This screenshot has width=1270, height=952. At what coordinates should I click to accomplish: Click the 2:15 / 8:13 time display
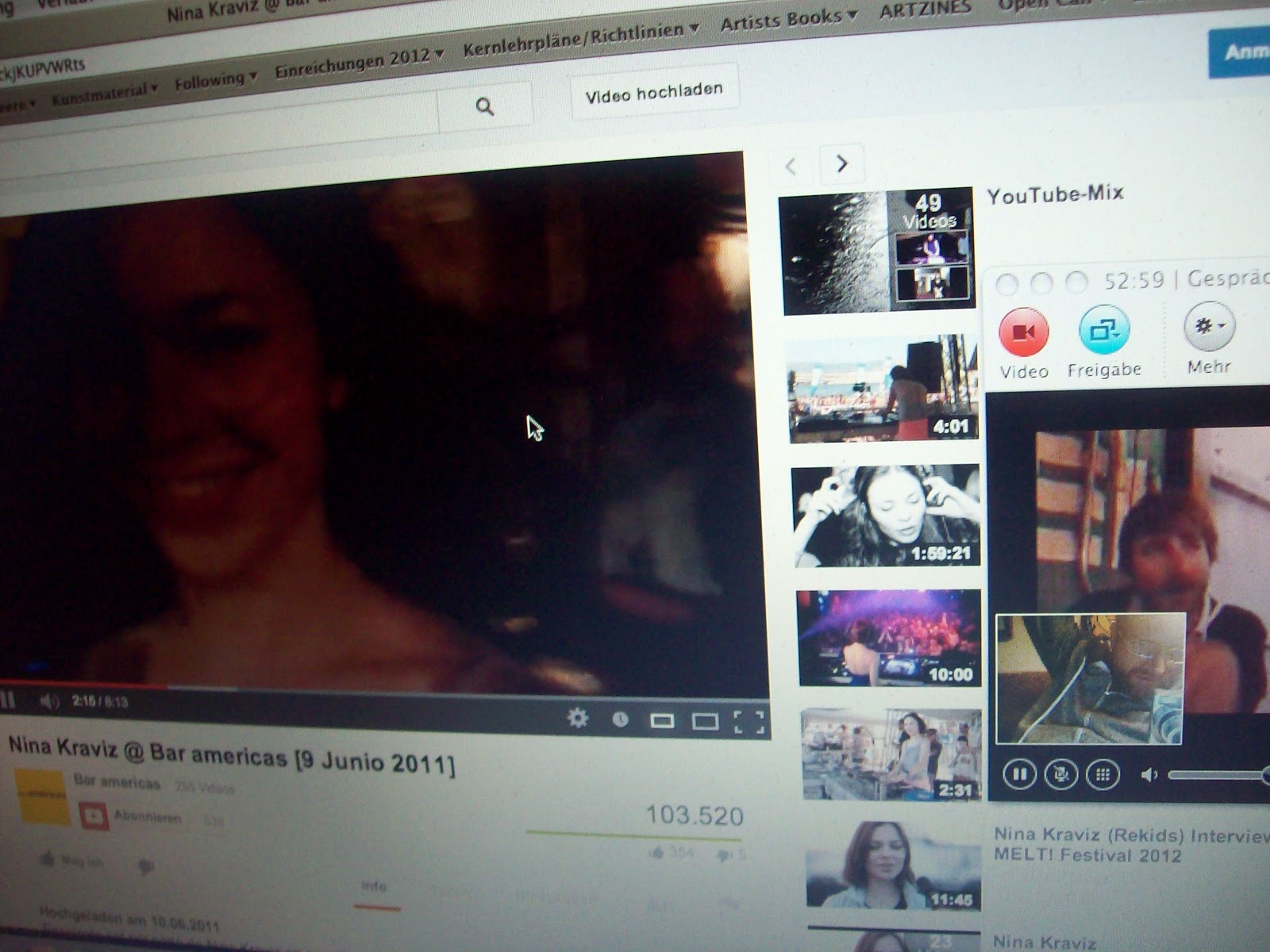[x=99, y=701]
